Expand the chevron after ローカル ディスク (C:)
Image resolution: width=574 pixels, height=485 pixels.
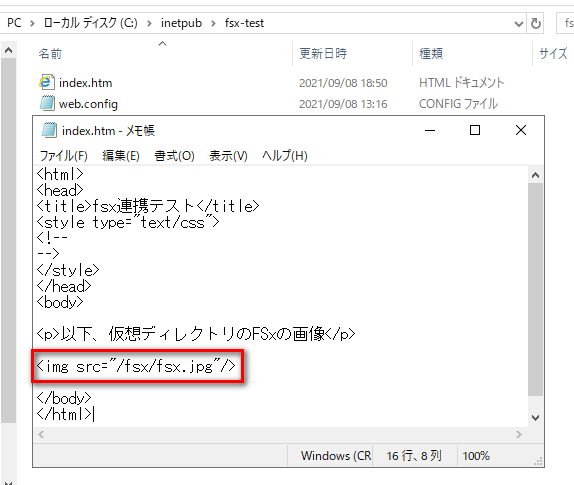click(x=149, y=24)
